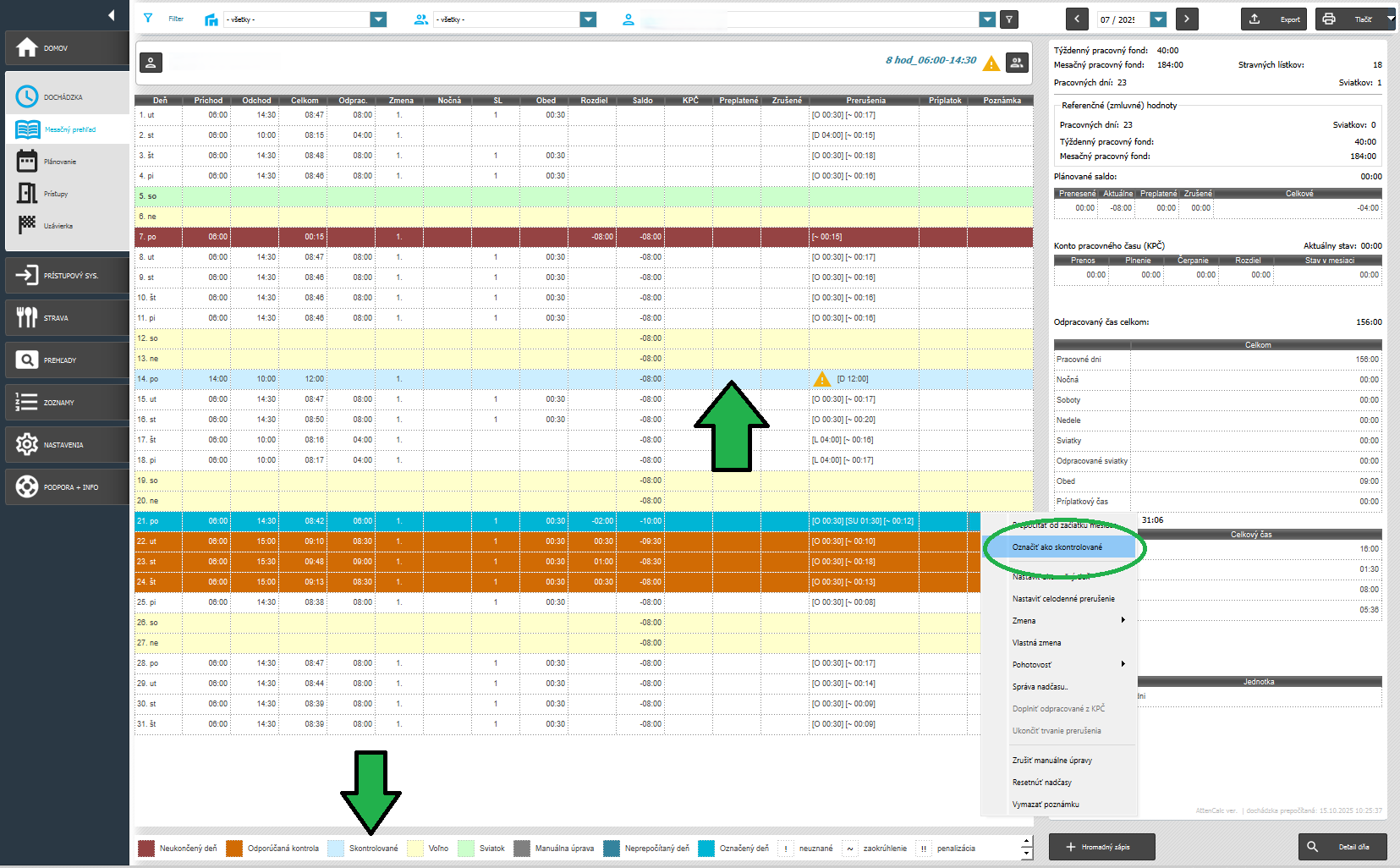Open Podpora + Info lifebuoy icon
Image resolution: width=1400 pixels, height=868 pixels.
(x=27, y=486)
